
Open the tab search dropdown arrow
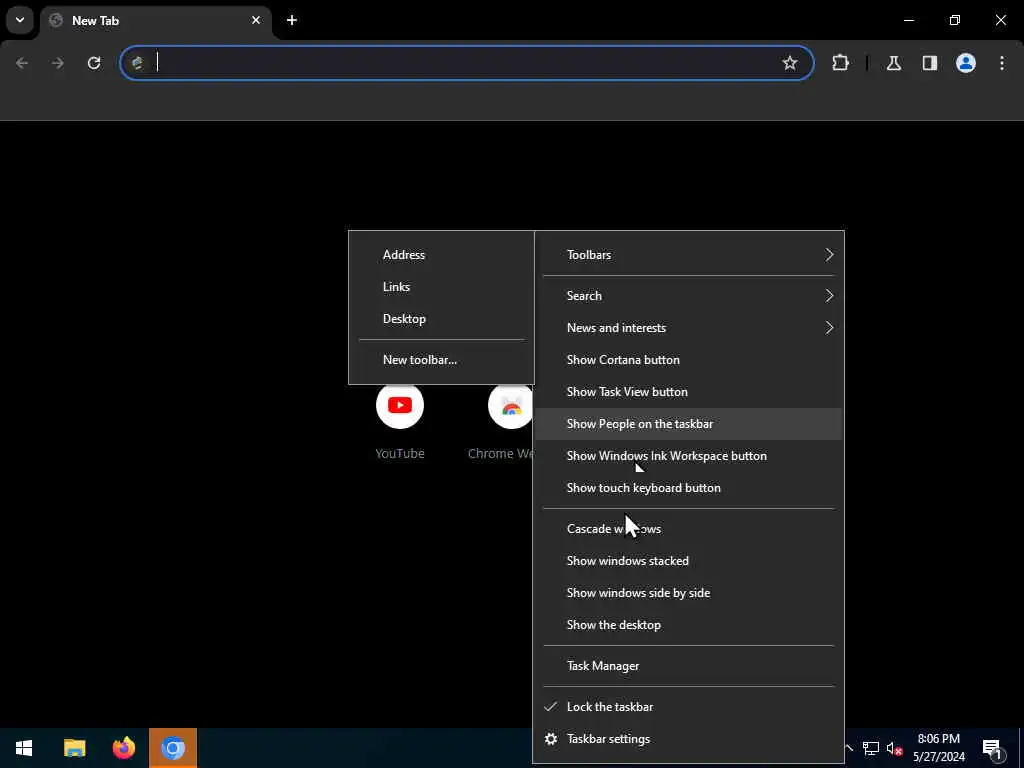20,20
